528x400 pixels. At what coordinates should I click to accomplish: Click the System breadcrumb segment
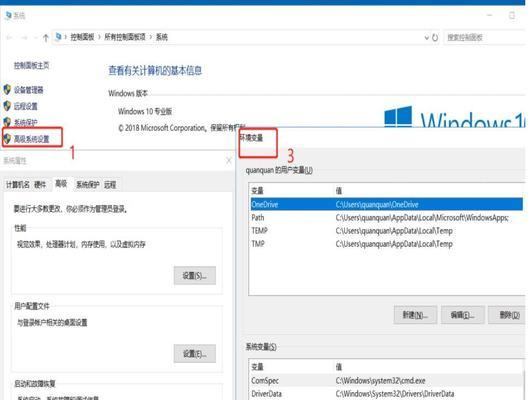162,37
